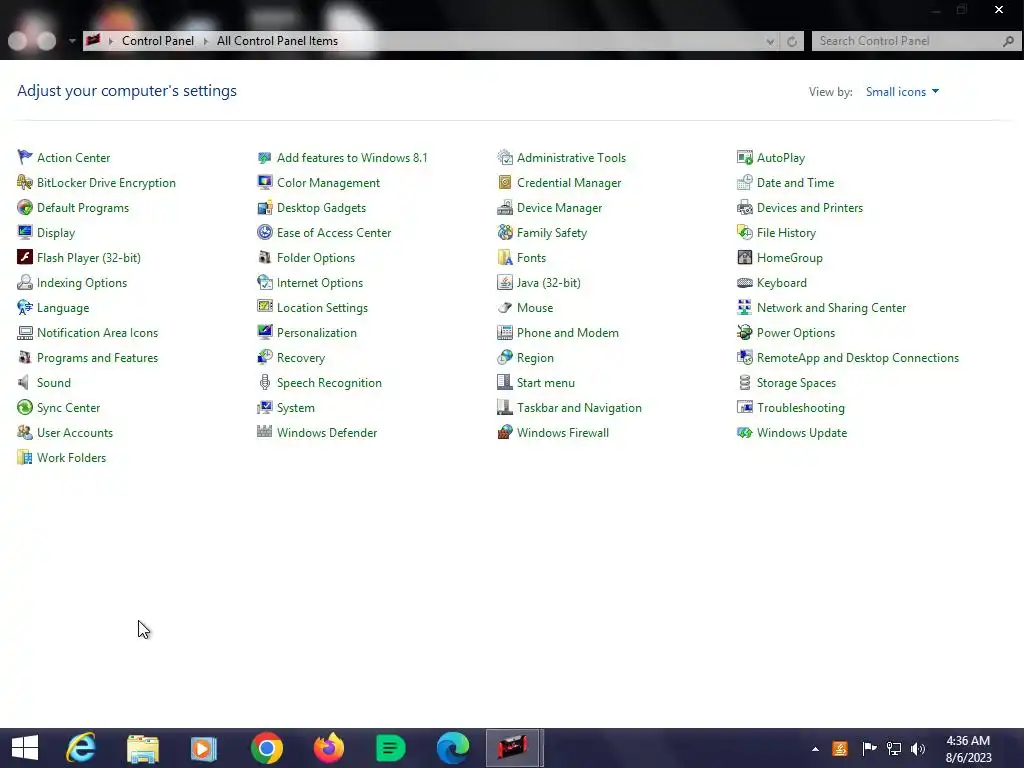Open Google Chrome from the taskbar

pyautogui.click(x=266, y=748)
